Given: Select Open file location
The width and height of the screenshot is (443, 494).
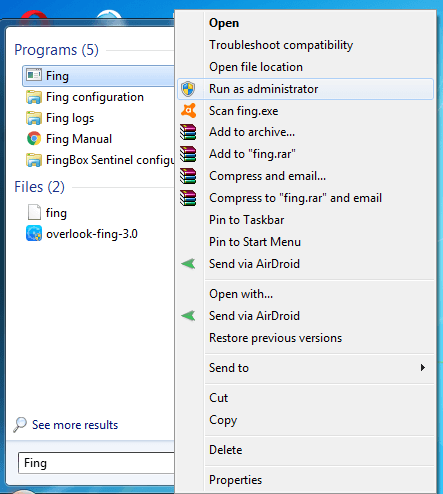Looking at the screenshot, I should pos(256,67).
